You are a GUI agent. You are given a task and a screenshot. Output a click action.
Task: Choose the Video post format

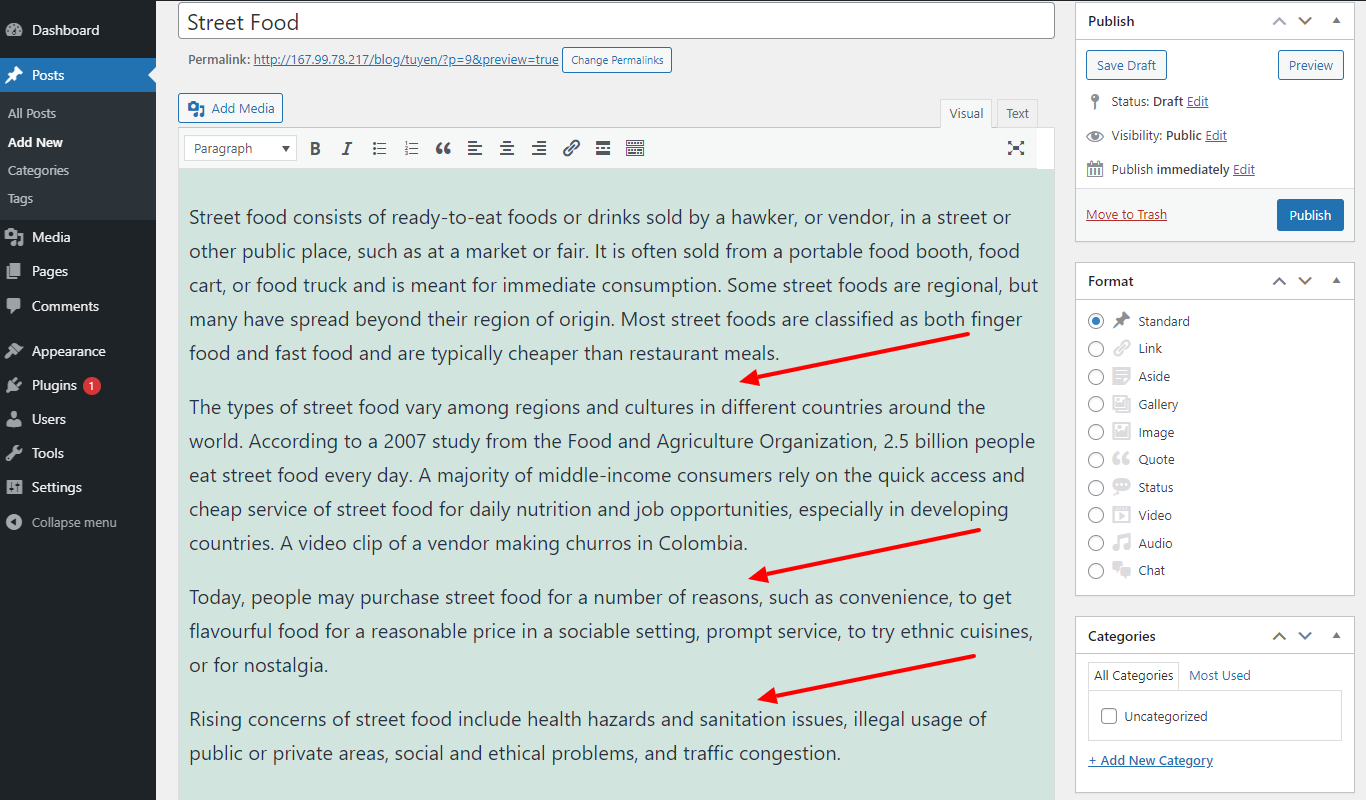coord(1096,515)
